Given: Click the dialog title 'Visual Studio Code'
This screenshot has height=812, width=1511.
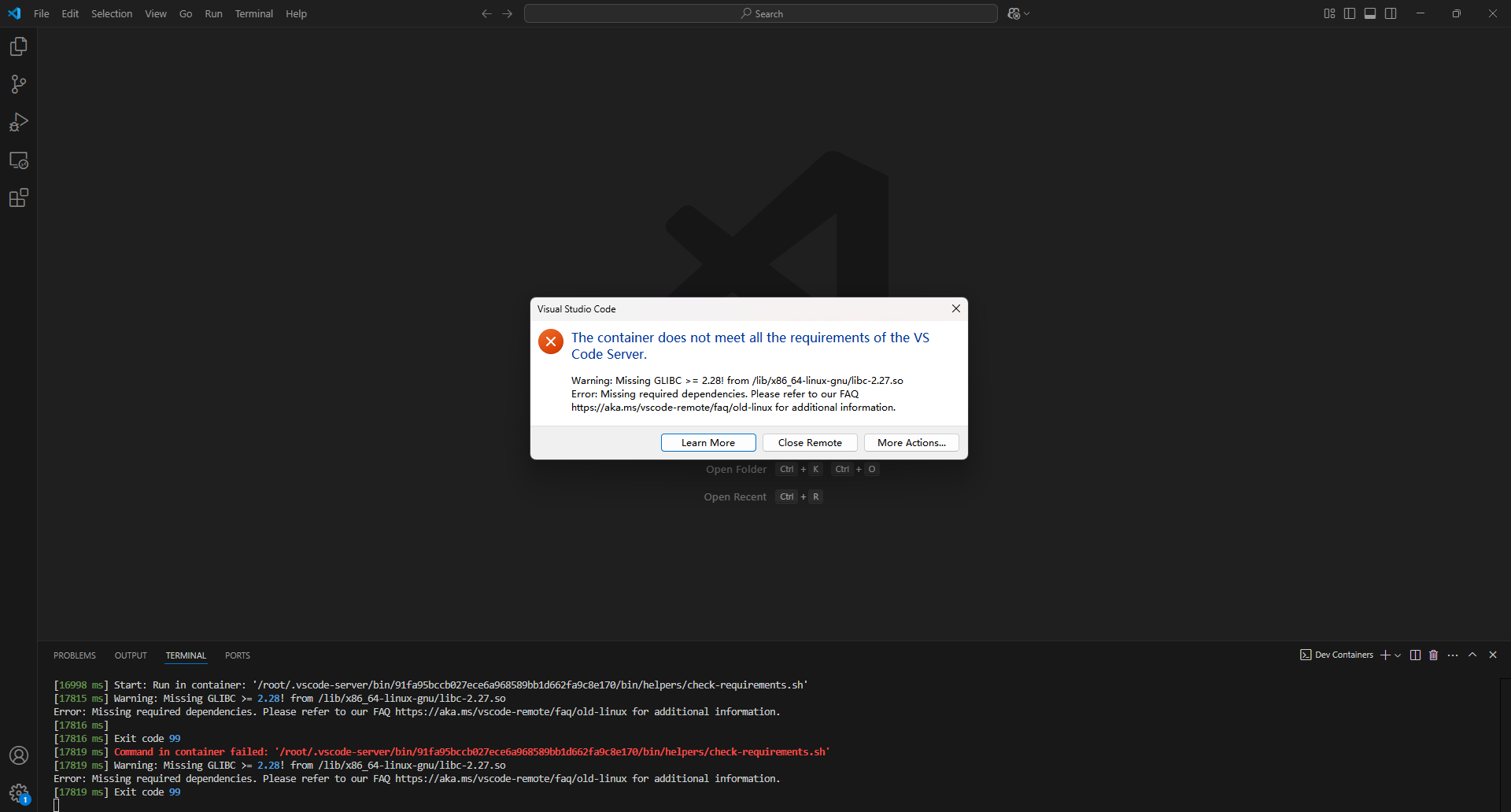Looking at the screenshot, I should click(x=577, y=309).
